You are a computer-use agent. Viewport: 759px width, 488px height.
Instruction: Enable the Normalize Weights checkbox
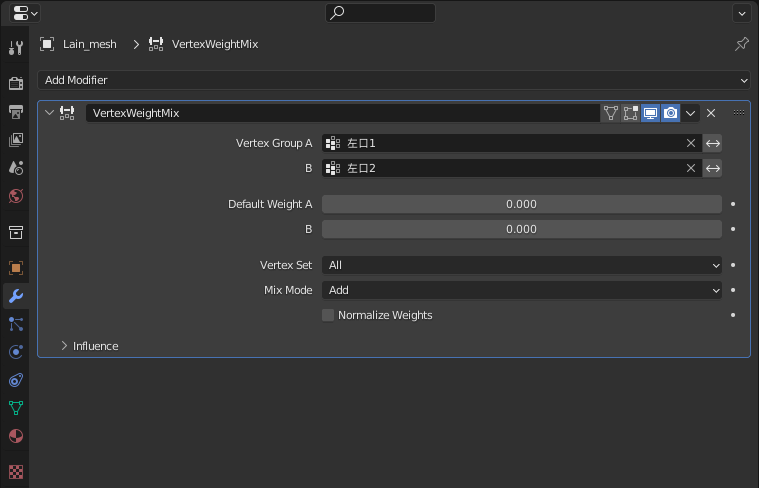point(328,315)
